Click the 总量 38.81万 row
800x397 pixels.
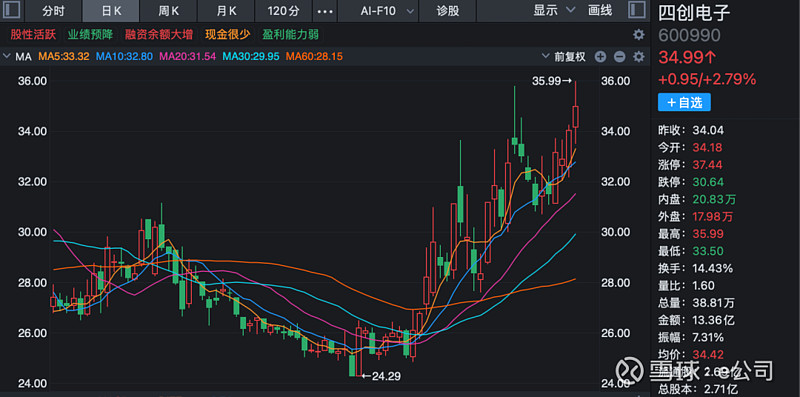pyautogui.click(x=696, y=303)
